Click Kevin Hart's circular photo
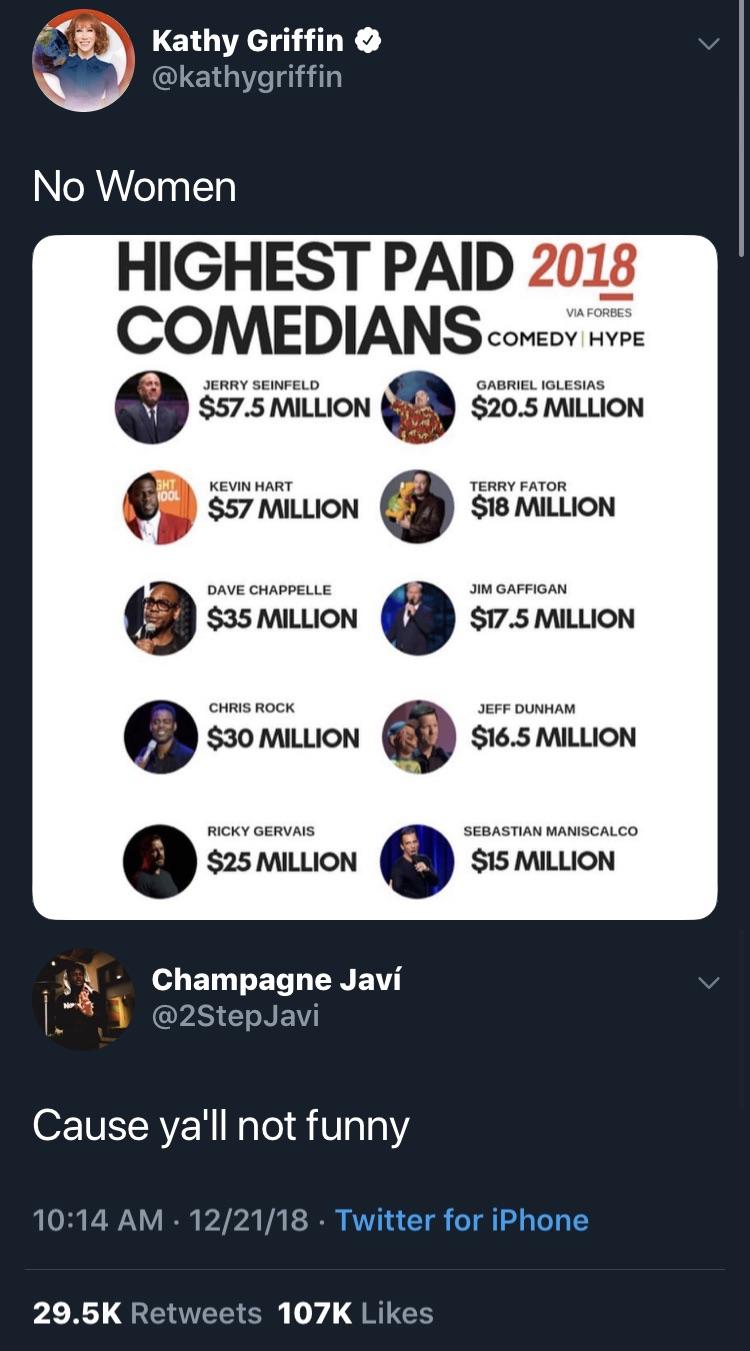 160,507
